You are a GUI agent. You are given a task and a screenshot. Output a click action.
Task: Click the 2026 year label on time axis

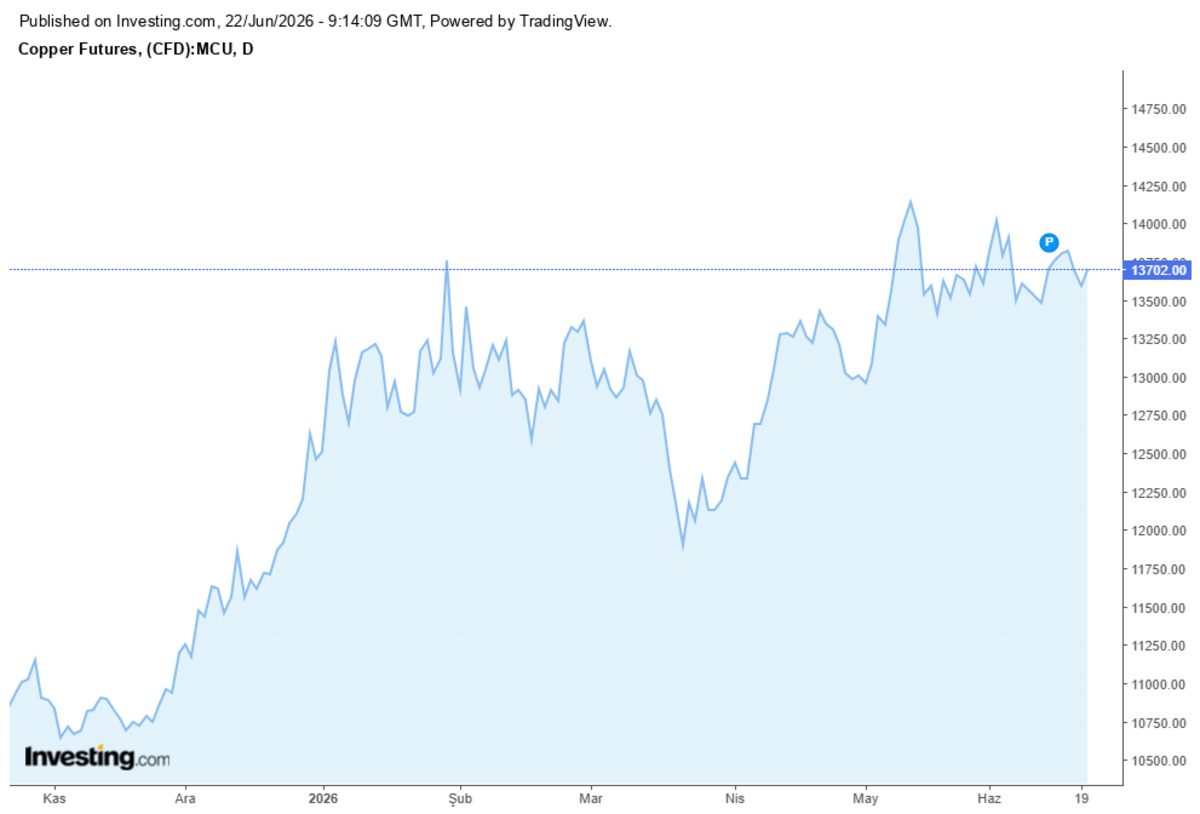(323, 799)
